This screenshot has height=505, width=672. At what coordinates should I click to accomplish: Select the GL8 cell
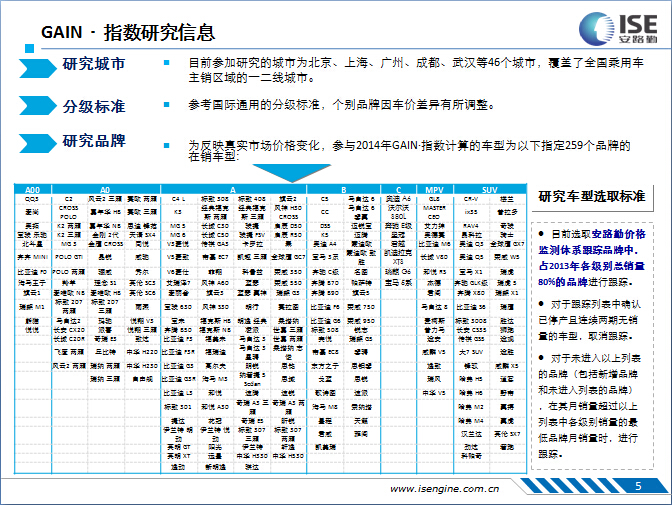point(434,199)
